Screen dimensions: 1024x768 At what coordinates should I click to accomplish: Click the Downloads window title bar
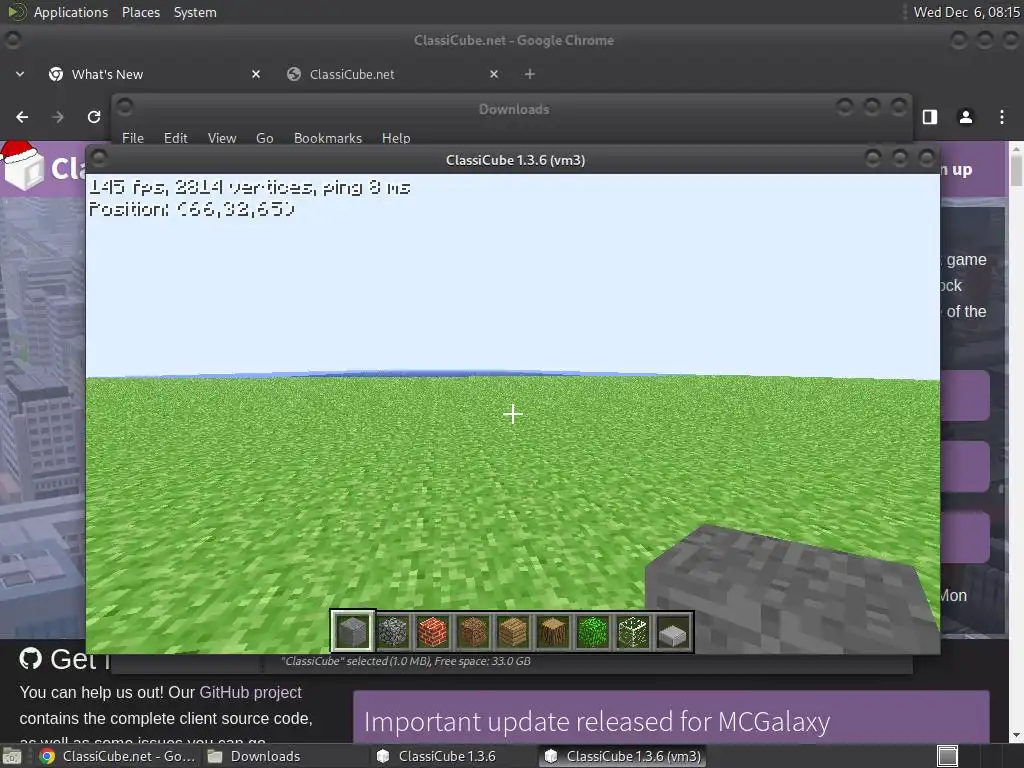[x=513, y=109]
